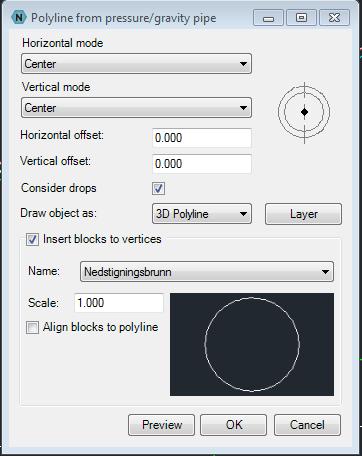Confirm with the OK button
Viewport: 362px width, 456px height.
click(233, 425)
